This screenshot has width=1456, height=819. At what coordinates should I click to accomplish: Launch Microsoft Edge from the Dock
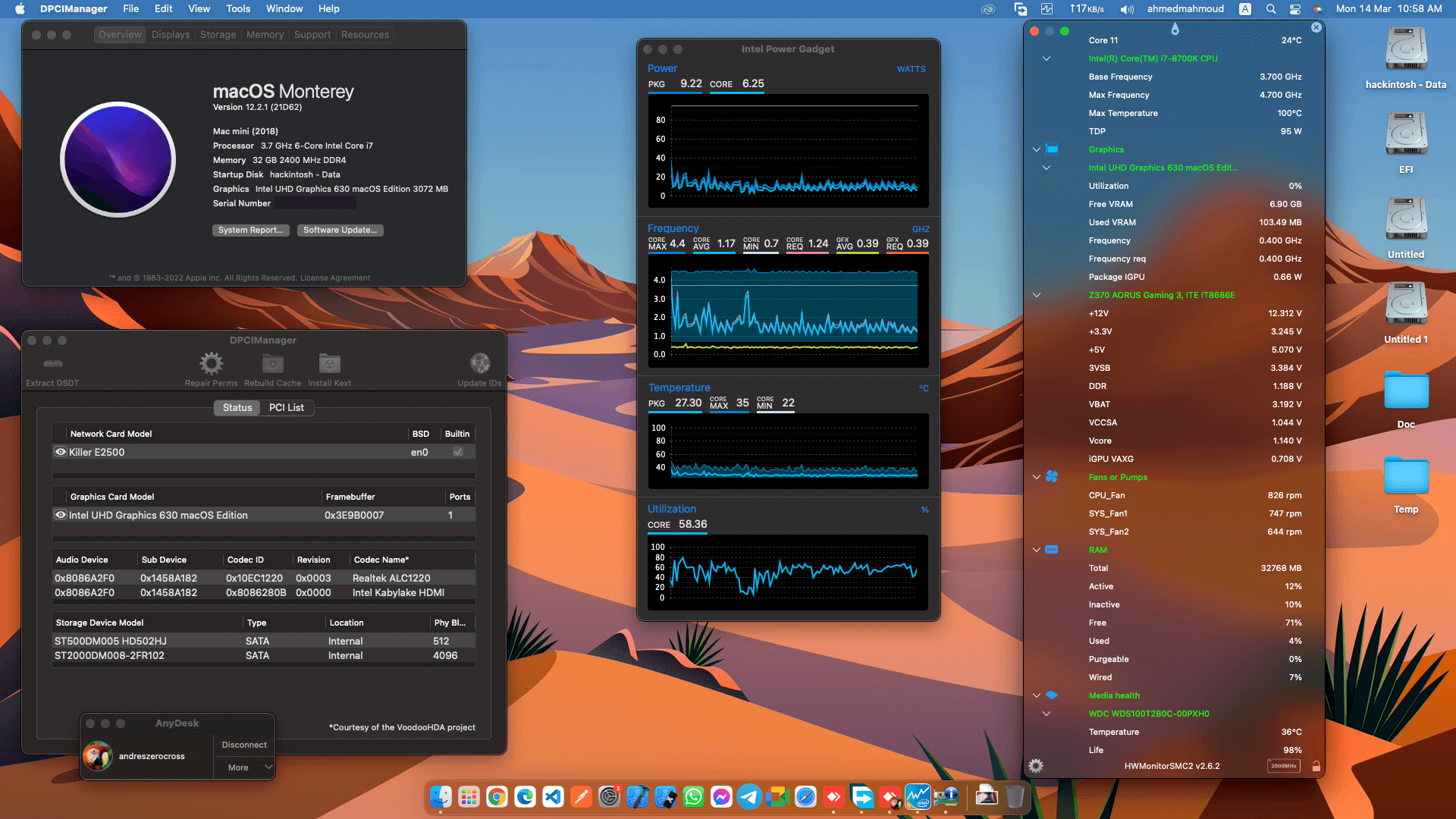tap(525, 796)
